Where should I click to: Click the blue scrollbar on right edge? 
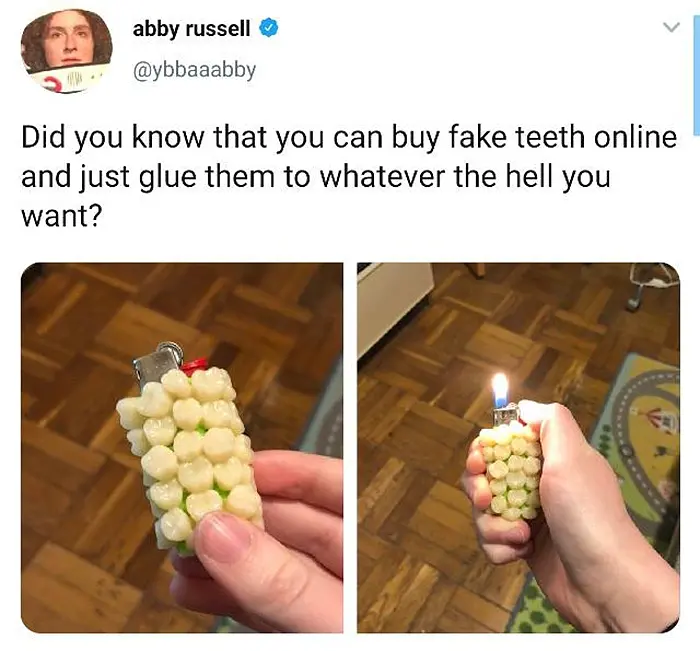pos(696,68)
